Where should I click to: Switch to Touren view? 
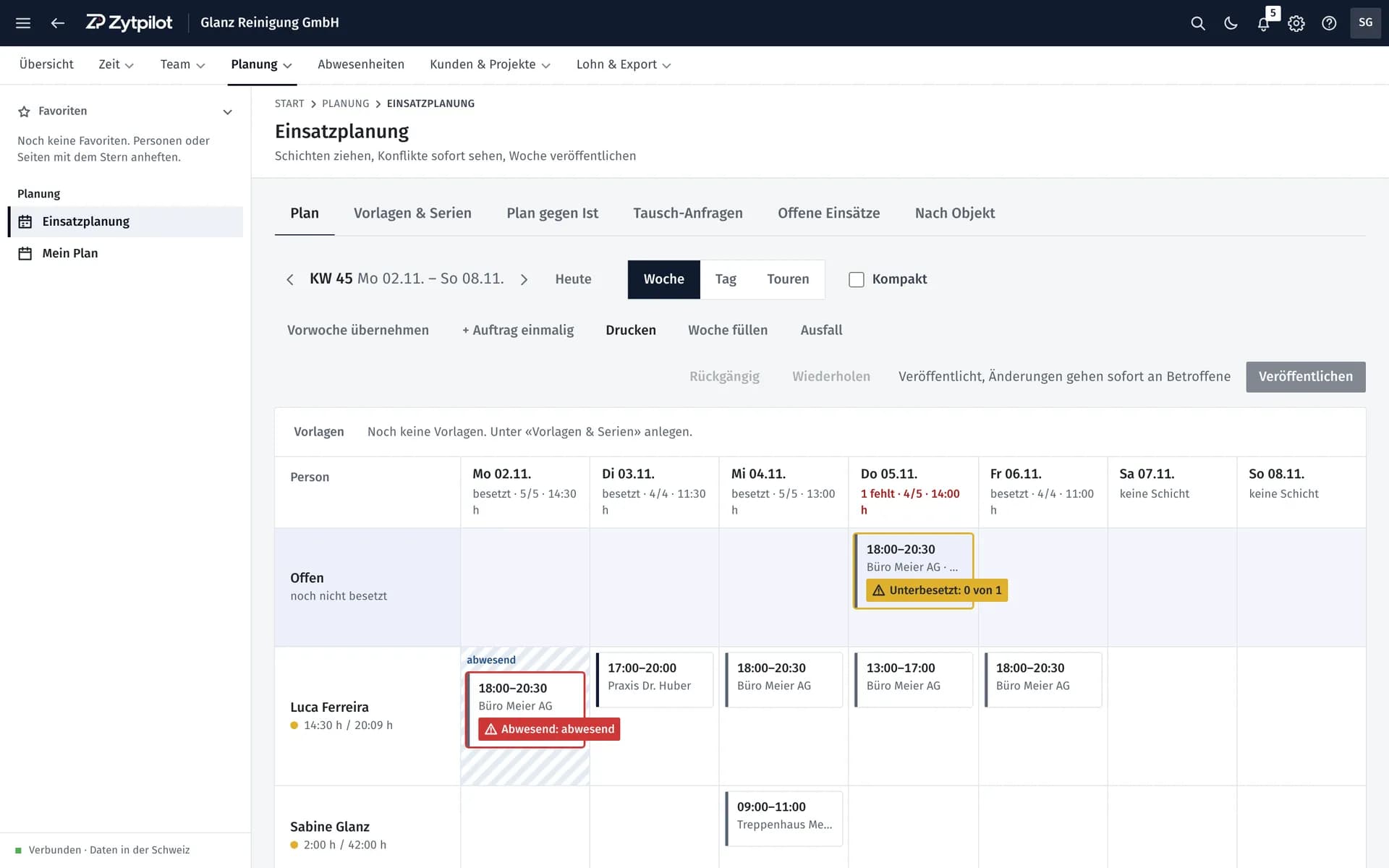[x=788, y=279]
